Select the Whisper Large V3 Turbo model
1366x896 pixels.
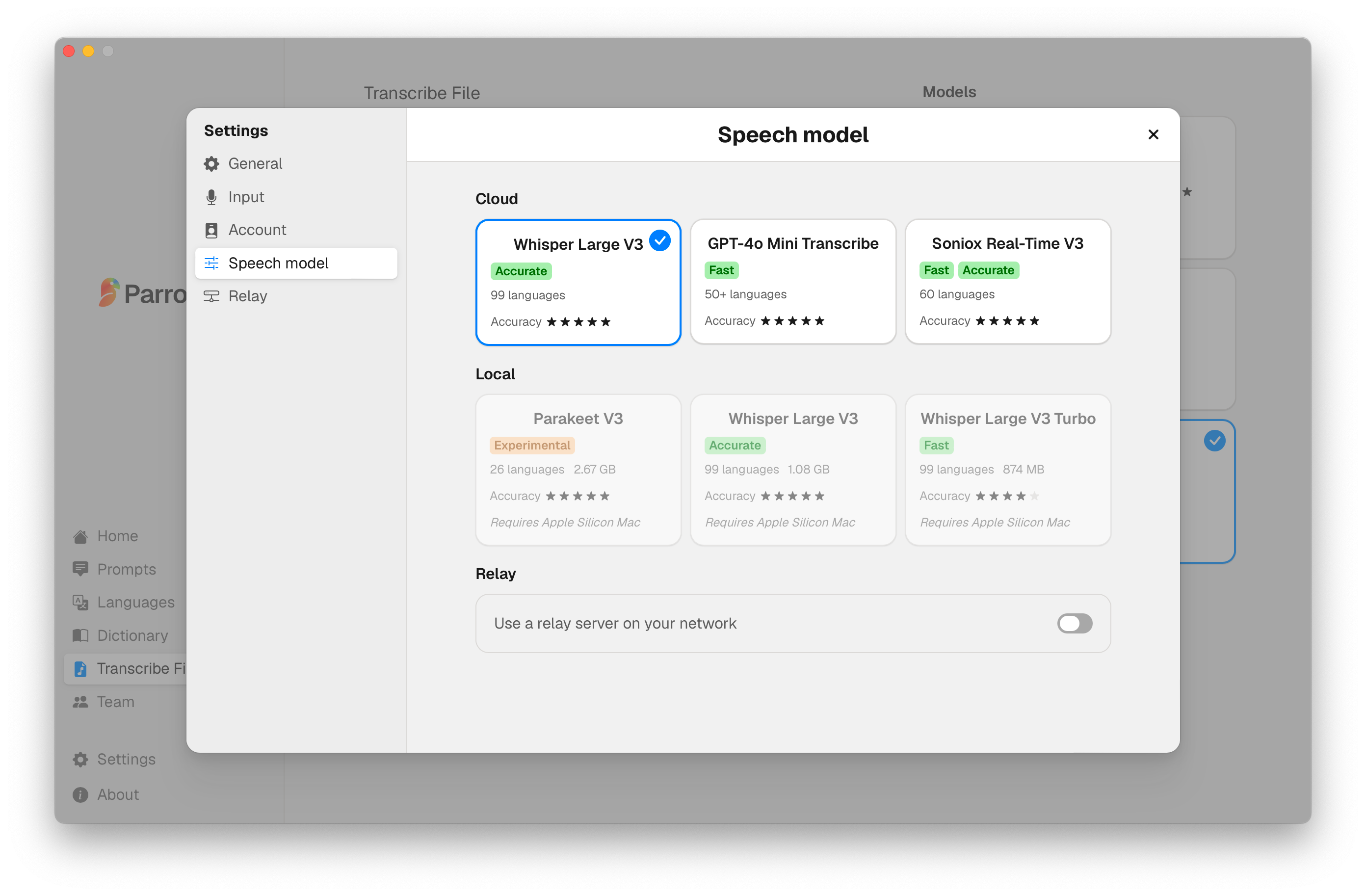[x=1007, y=470]
